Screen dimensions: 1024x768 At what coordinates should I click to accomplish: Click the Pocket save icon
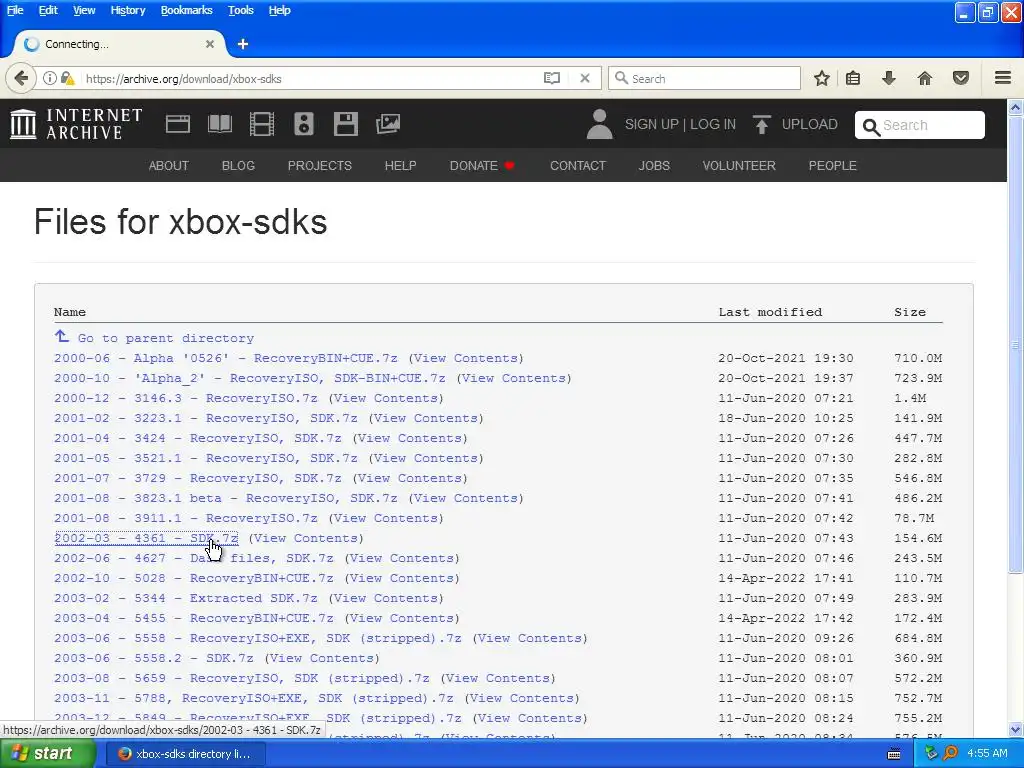click(961, 78)
